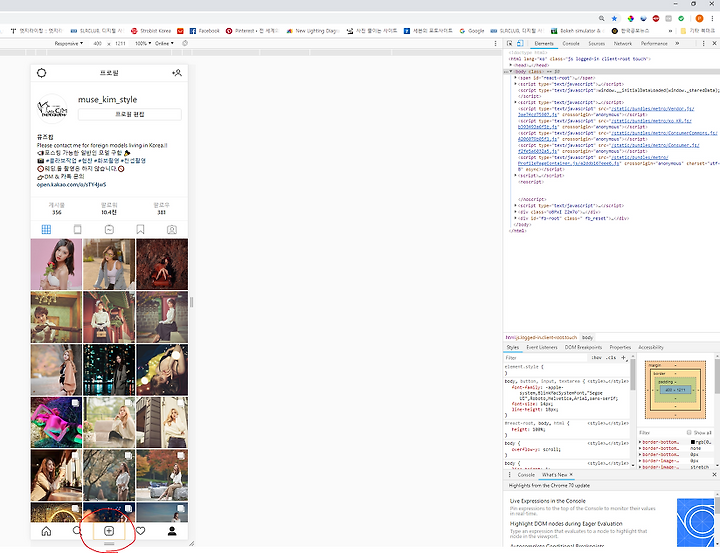Click the profile edit button
The image size is (720, 553).
click(x=130, y=114)
